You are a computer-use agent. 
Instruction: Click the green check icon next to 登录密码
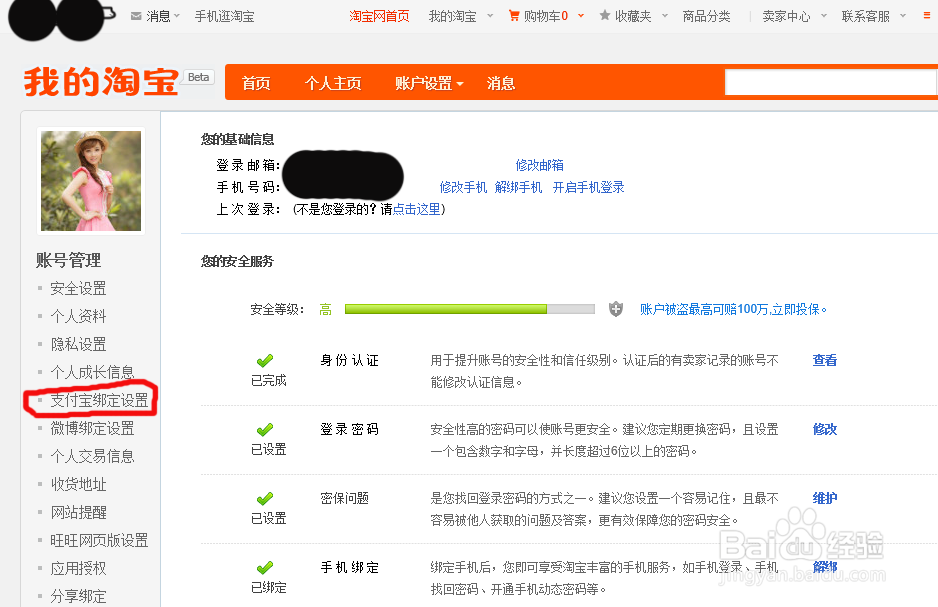(265, 428)
